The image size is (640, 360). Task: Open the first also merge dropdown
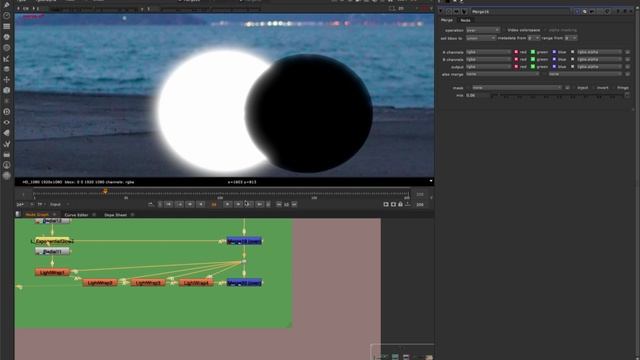502,74
